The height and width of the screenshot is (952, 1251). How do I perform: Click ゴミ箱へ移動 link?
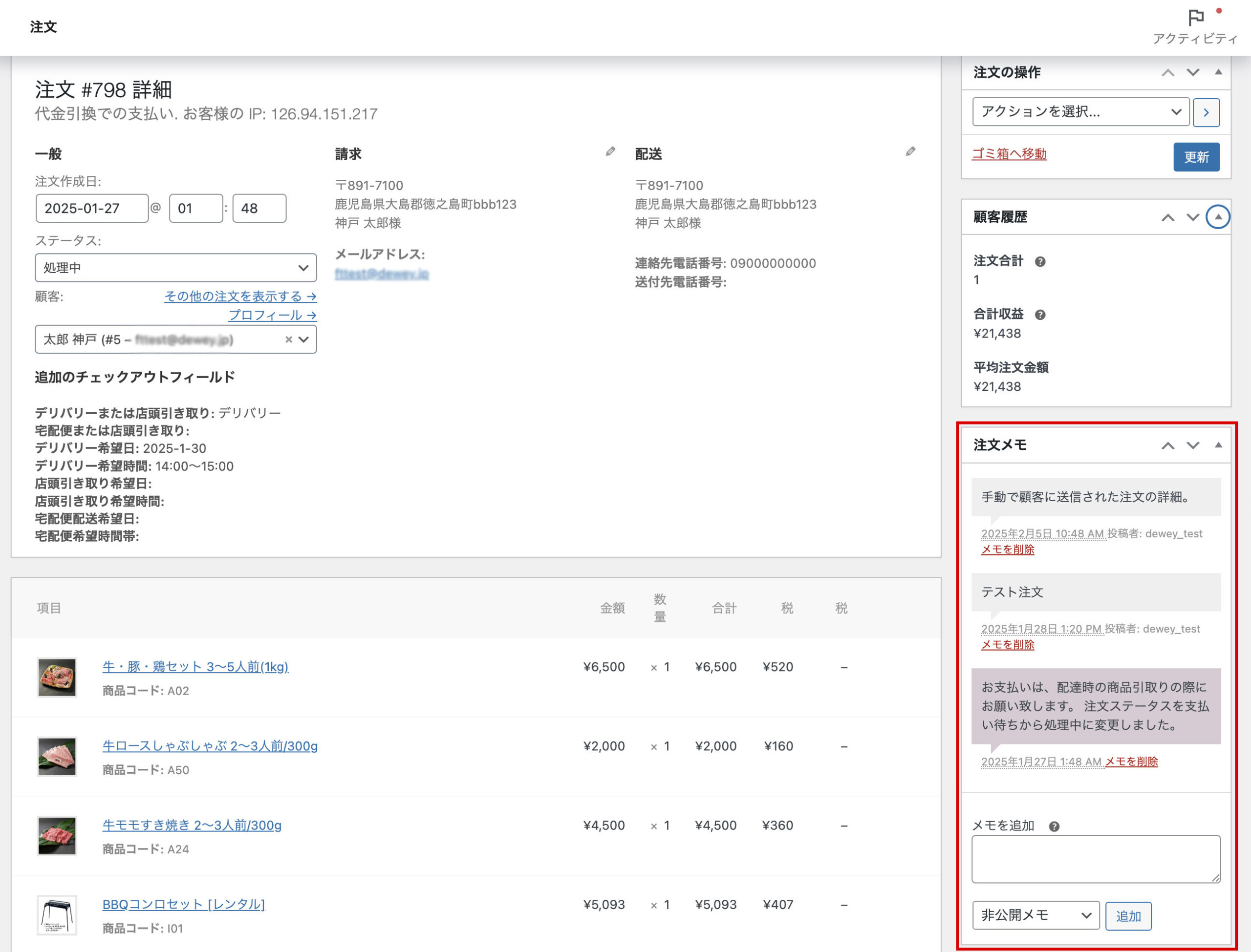point(1009,154)
